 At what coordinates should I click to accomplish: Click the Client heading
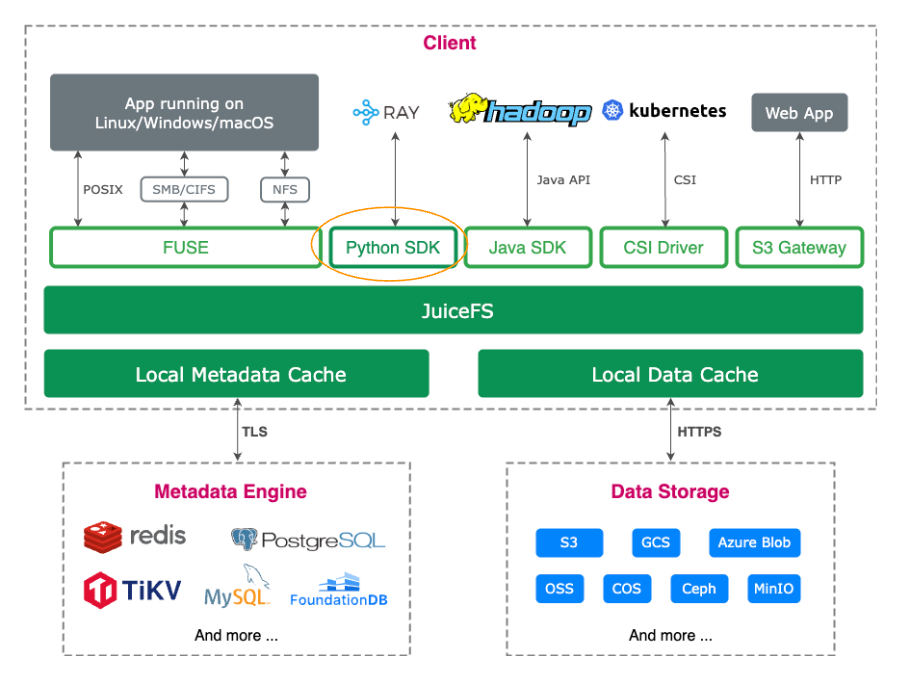[450, 42]
